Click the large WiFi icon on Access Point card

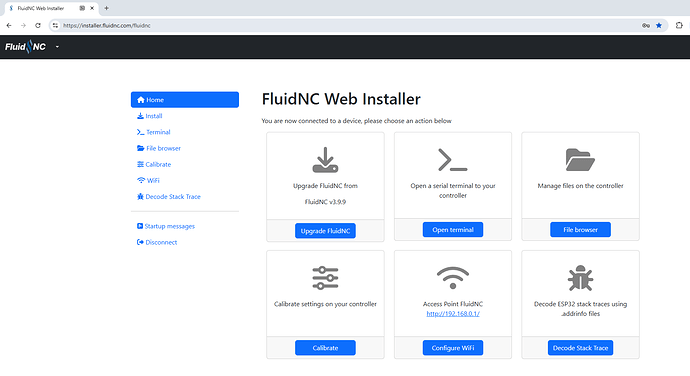click(x=453, y=278)
